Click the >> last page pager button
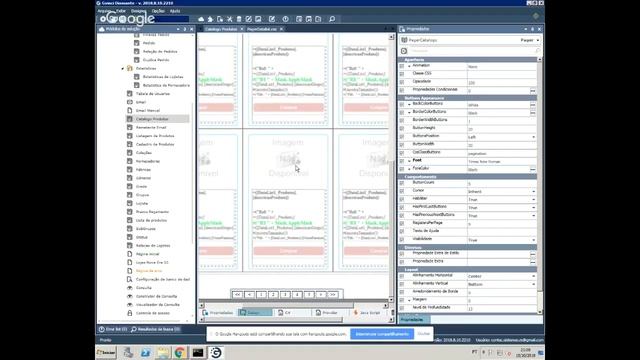The image size is (640, 360). tap(333, 294)
